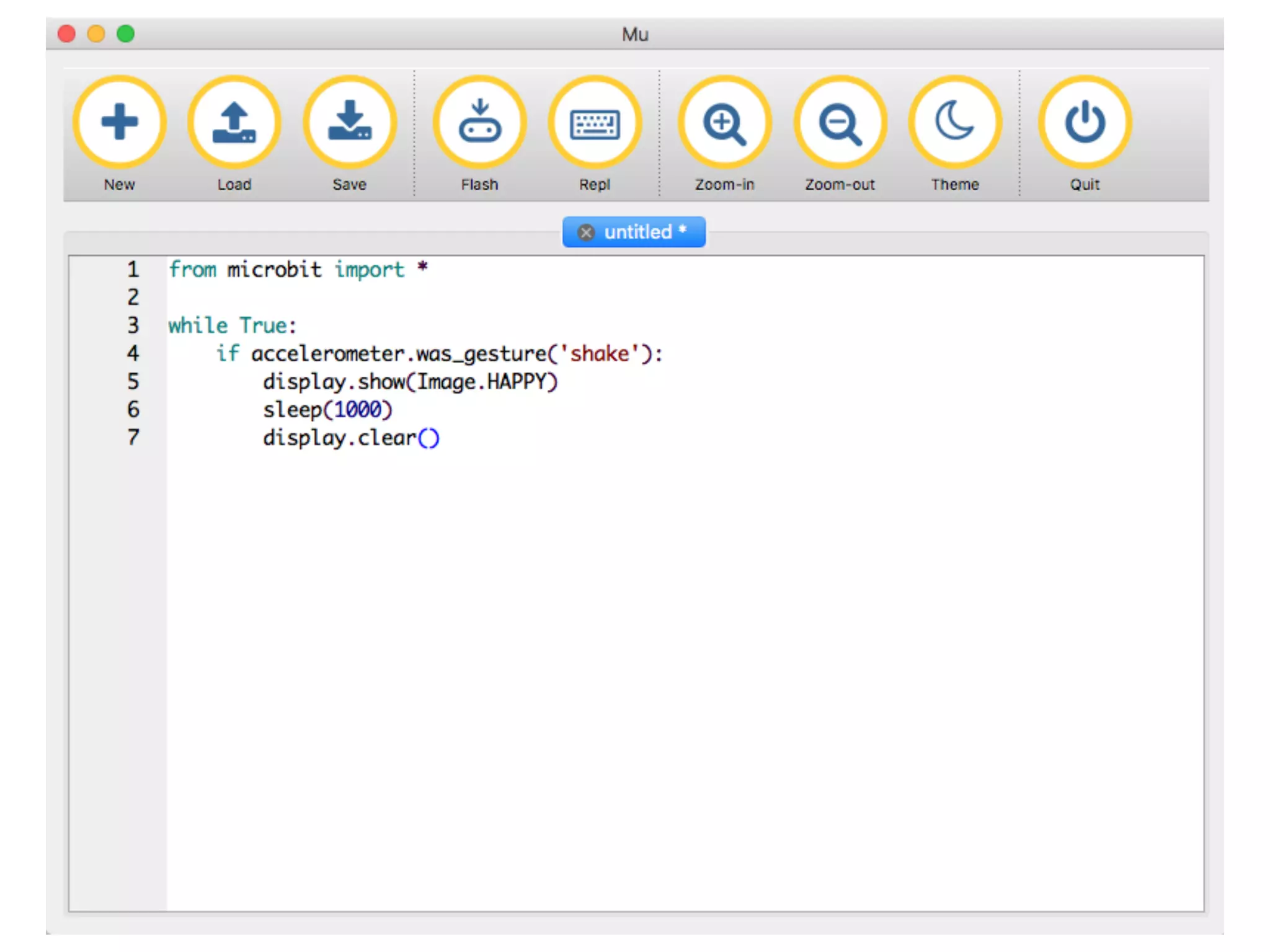Select the untitled tab
Image resolution: width=1270 pixels, height=952 pixels.
[x=639, y=232]
